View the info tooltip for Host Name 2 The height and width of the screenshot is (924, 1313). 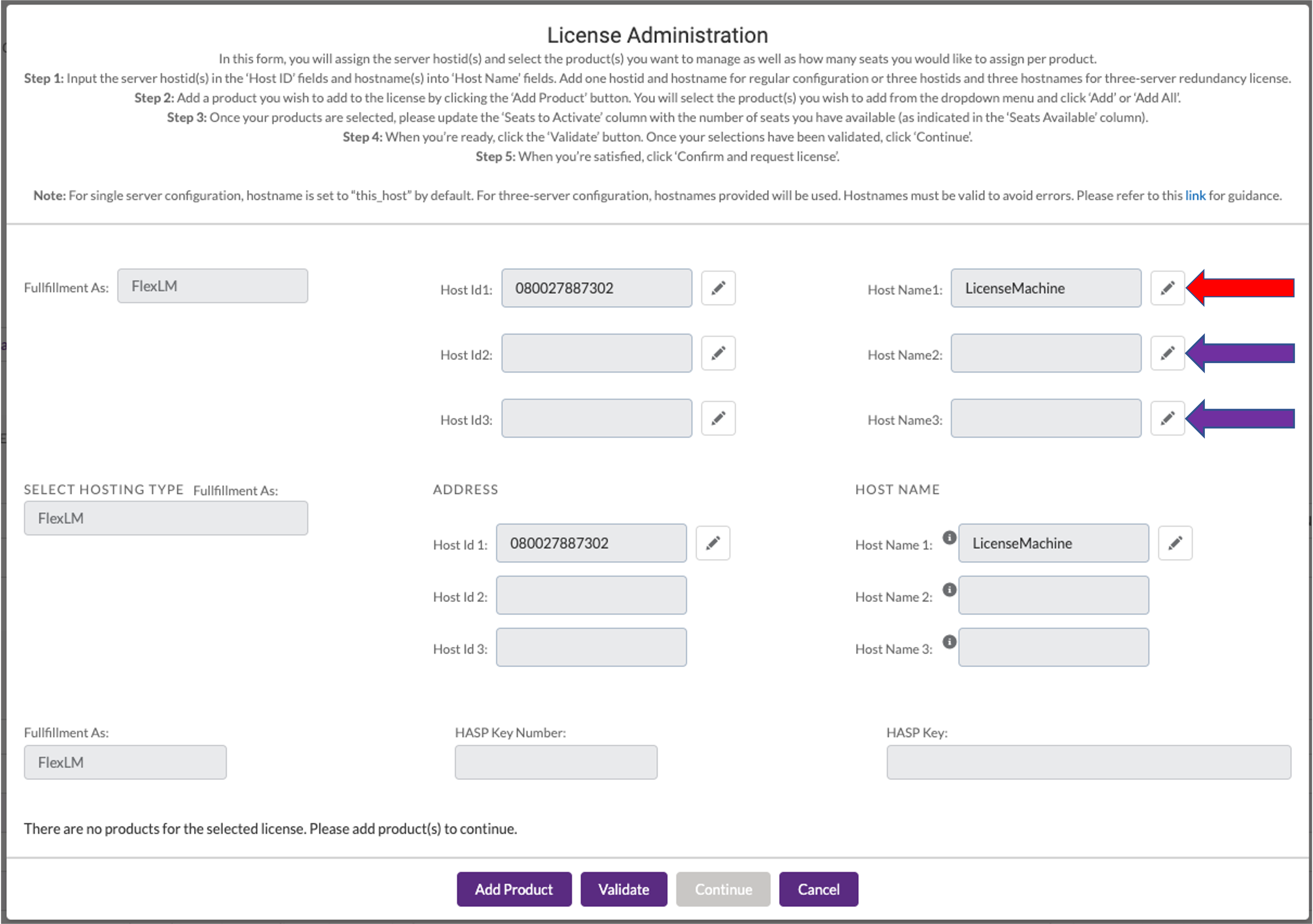point(949,590)
